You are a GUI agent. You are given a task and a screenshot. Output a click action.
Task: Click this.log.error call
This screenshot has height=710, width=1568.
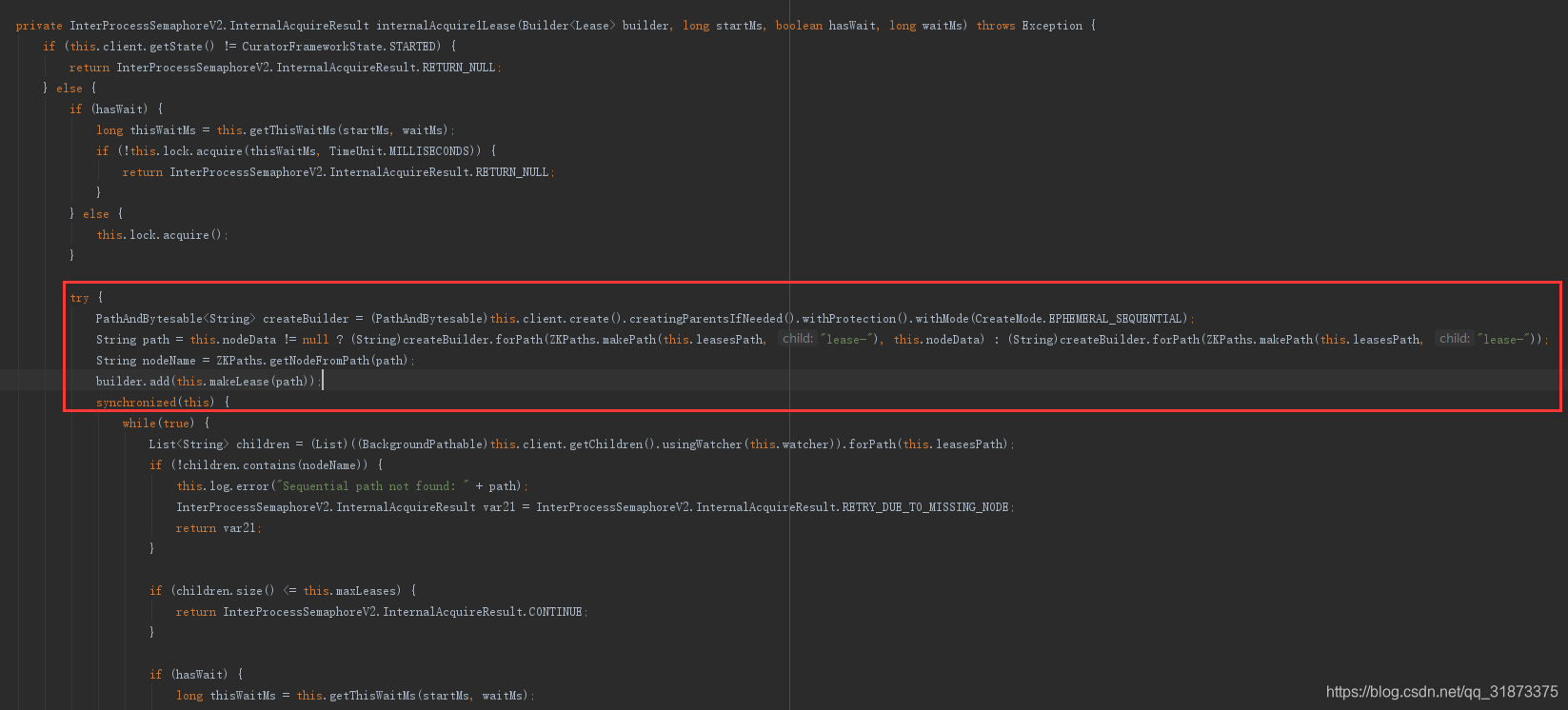point(224,486)
